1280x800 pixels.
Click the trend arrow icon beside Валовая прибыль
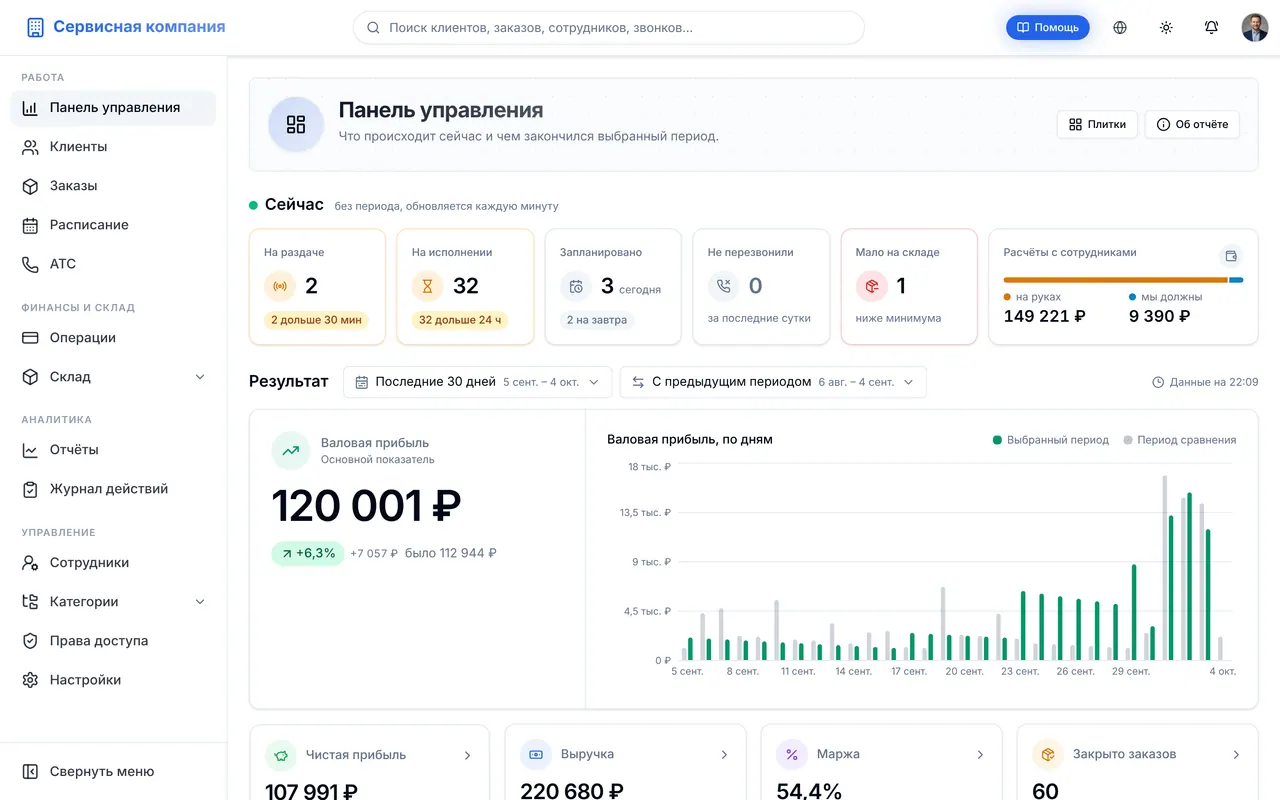(291, 451)
